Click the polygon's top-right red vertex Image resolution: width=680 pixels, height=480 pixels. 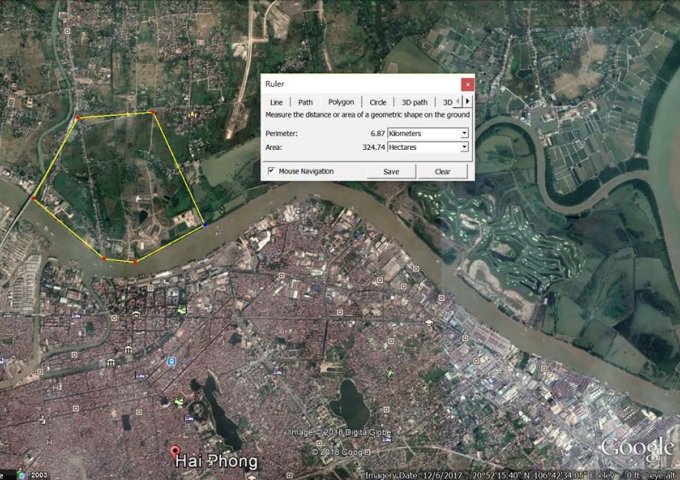coord(153,113)
